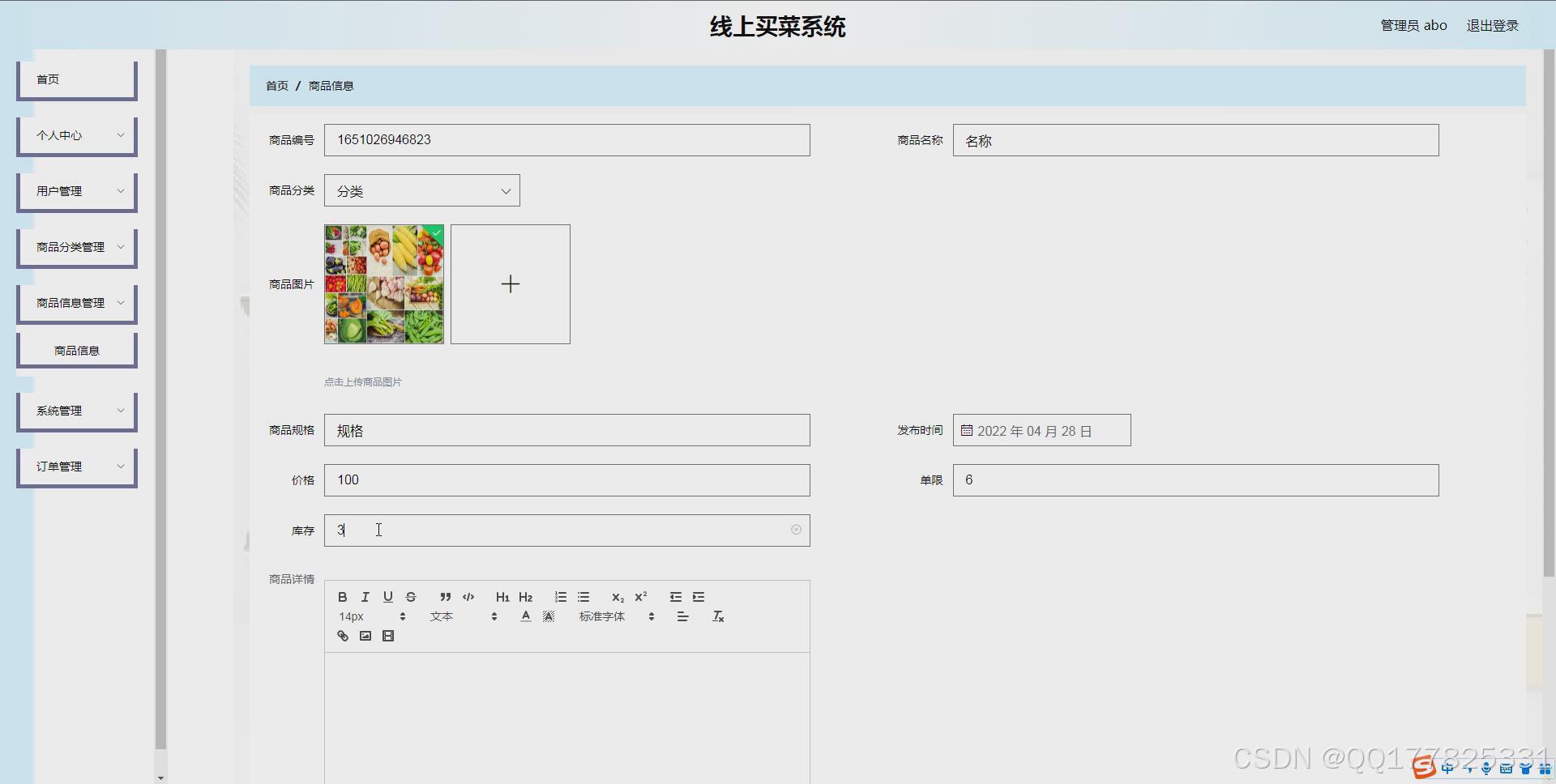Apply Heading 2 style
The width and height of the screenshot is (1556, 784).
click(x=525, y=597)
